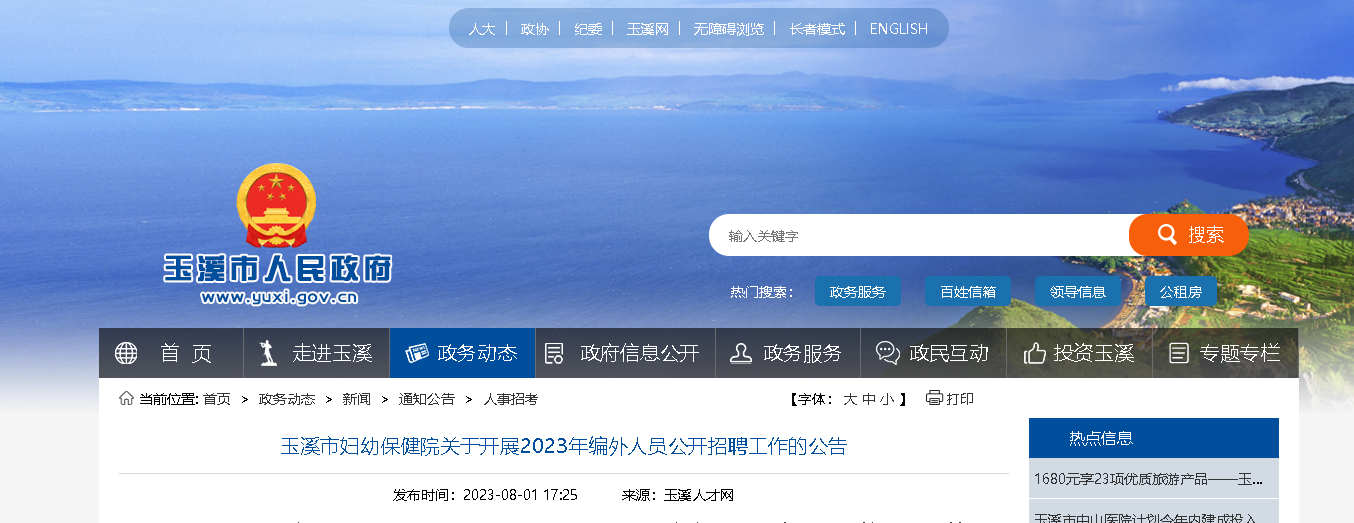Click the chat bubbles icon beside 政民互动

pyautogui.click(x=888, y=353)
